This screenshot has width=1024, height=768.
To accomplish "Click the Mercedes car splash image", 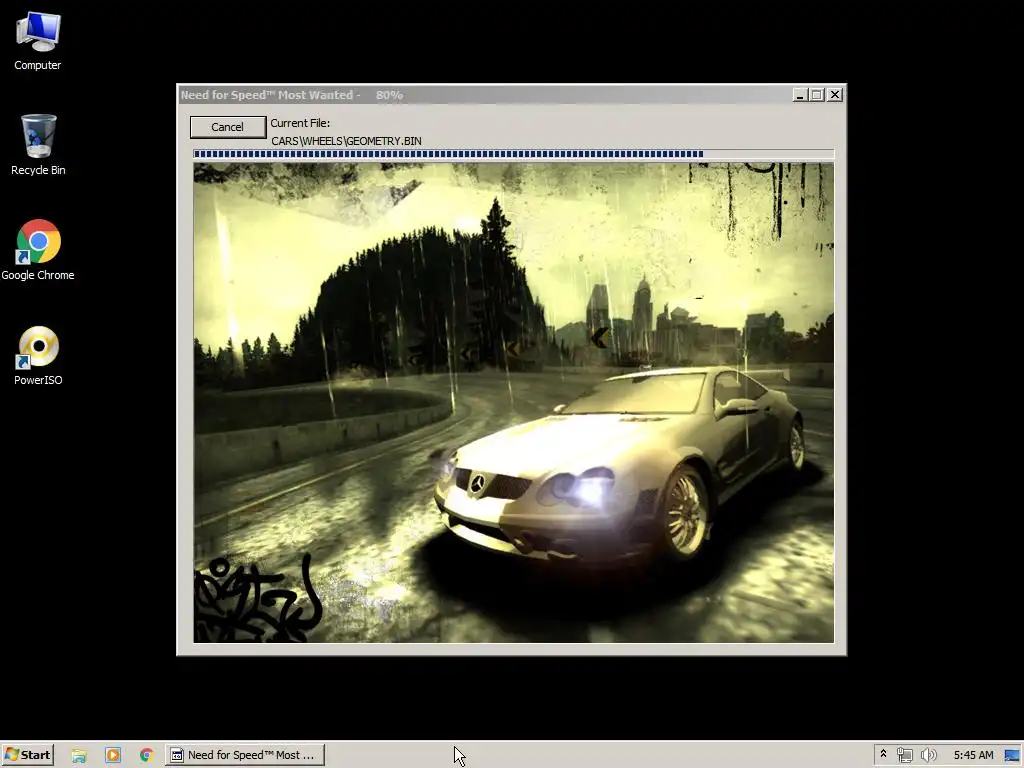I will point(513,402).
